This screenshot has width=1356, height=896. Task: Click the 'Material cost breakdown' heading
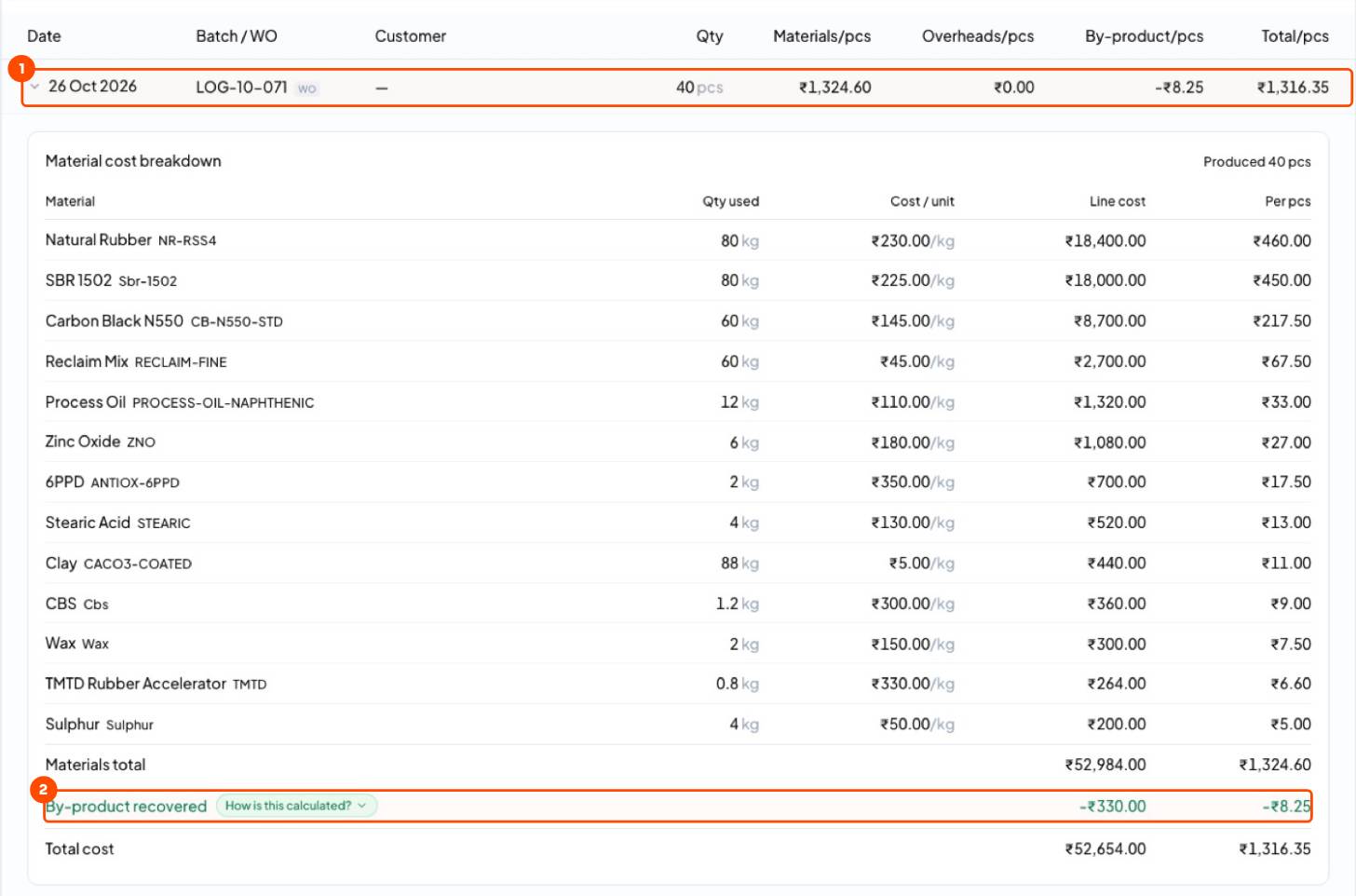tap(133, 161)
